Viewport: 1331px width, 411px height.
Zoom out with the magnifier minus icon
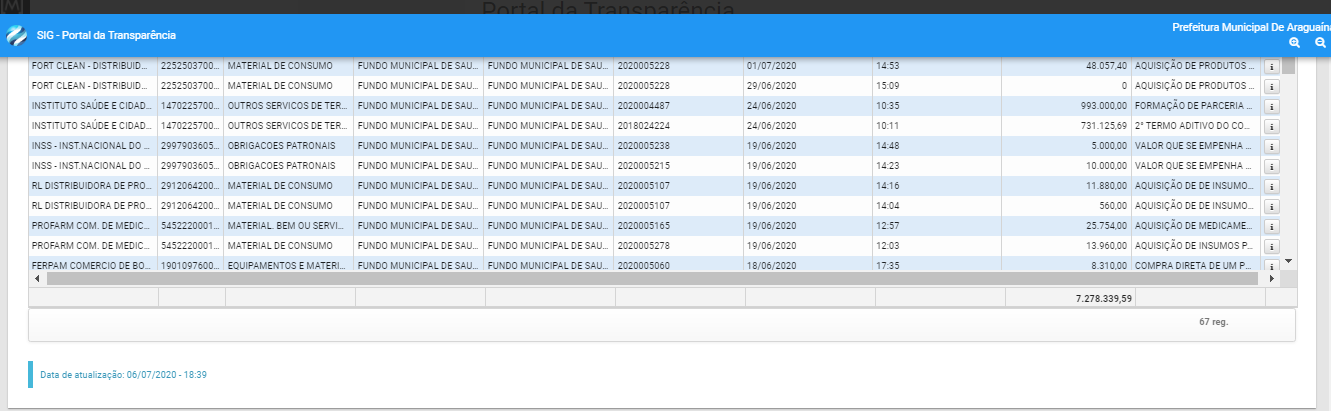(1320, 44)
